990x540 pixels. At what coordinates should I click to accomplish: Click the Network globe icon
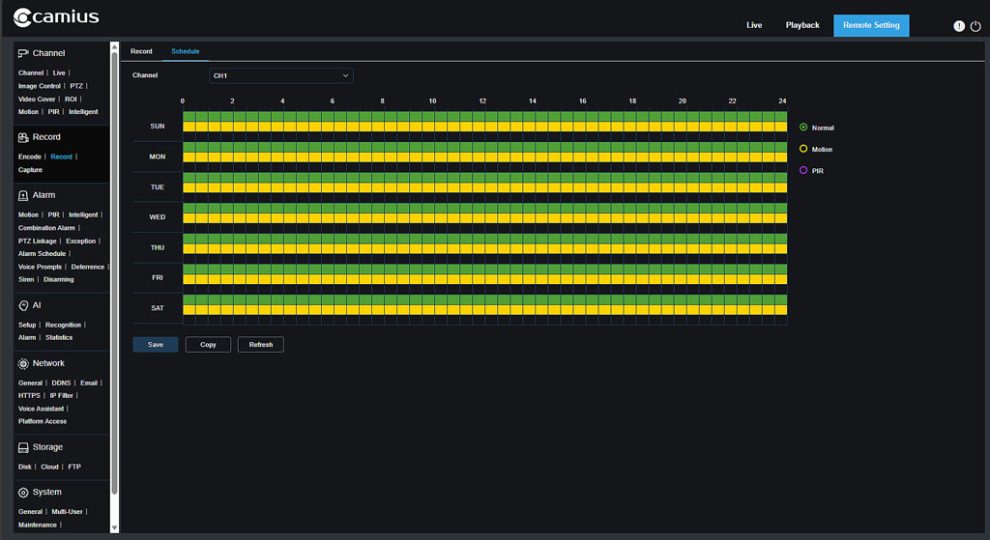[23, 364]
